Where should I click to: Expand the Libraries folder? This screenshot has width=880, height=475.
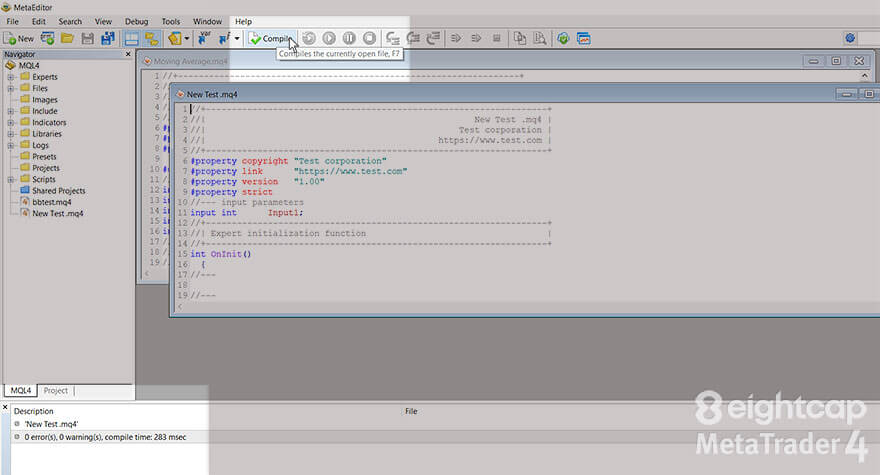point(11,134)
